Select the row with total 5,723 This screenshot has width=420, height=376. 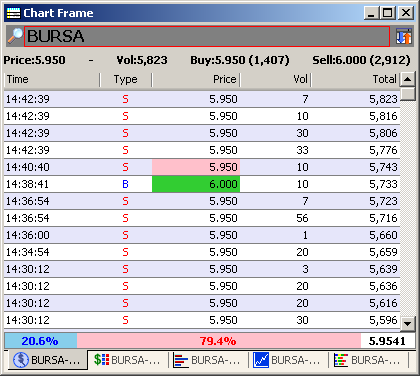click(x=202, y=201)
